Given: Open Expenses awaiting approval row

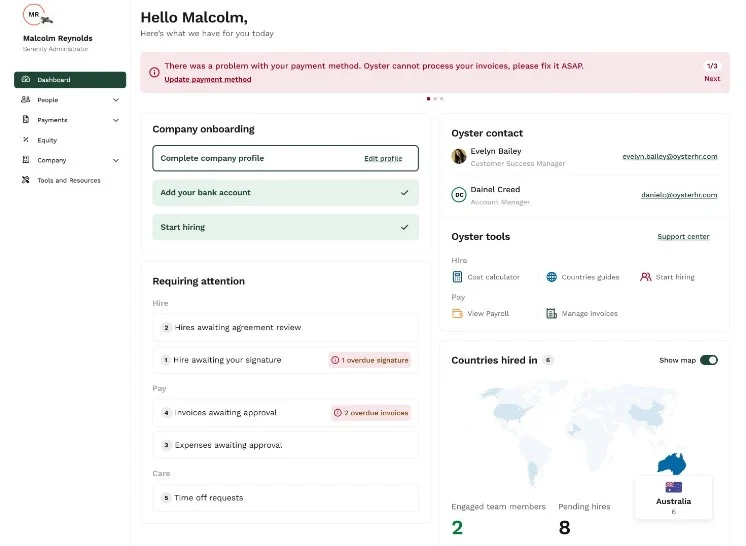Looking at the screenshot, I should tap(285, 445).
